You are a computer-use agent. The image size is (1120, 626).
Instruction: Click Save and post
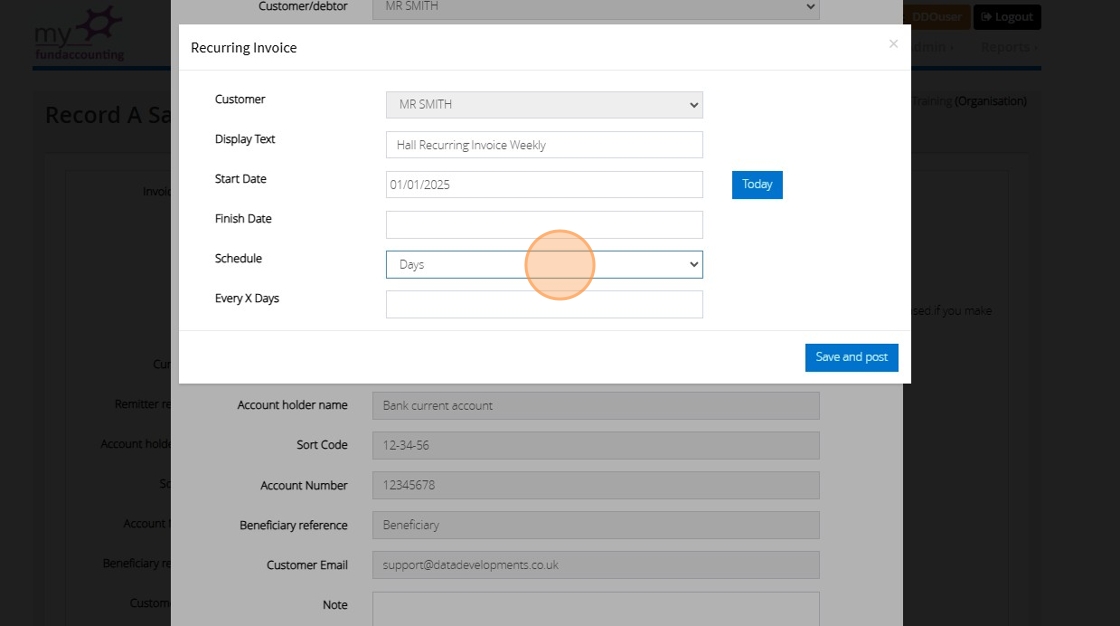click(x=851, y=358)
